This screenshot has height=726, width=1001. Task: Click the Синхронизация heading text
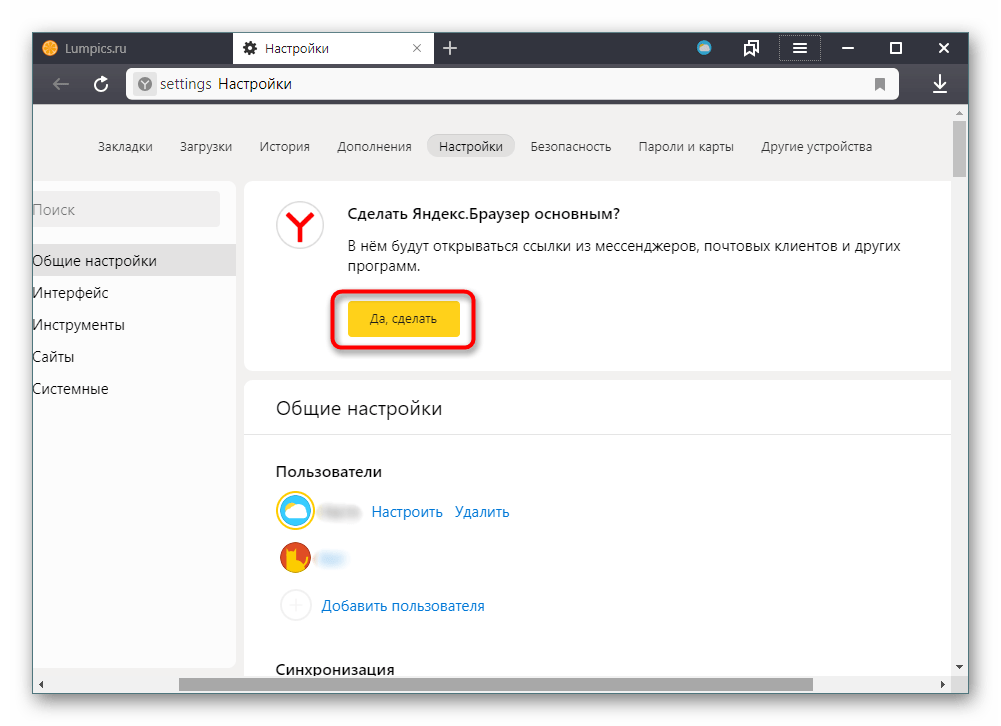[335, 670]
